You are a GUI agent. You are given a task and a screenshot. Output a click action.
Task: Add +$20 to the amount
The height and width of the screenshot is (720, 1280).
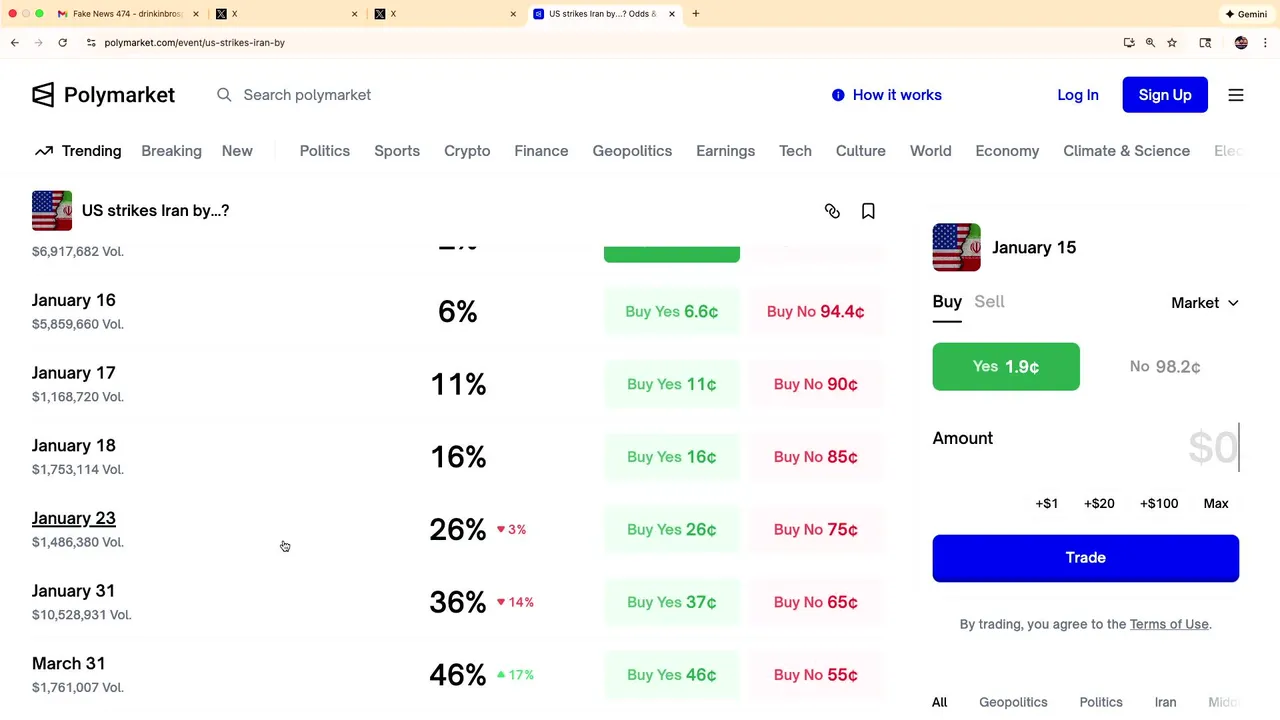1099,503
